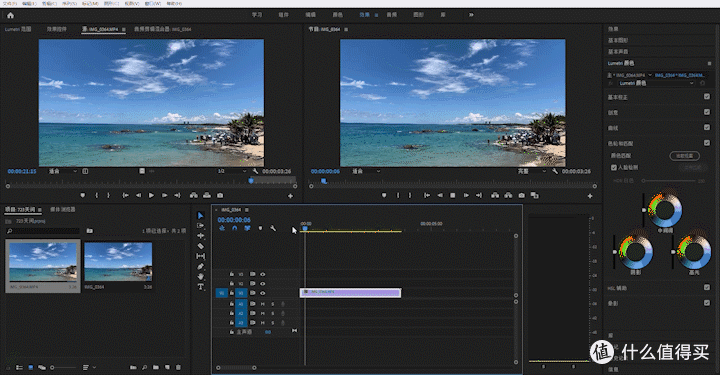Toggle the timeline Snap magnet icon
Image resolution: width=720 pixels, height=375 pixels.
[235, 228]
